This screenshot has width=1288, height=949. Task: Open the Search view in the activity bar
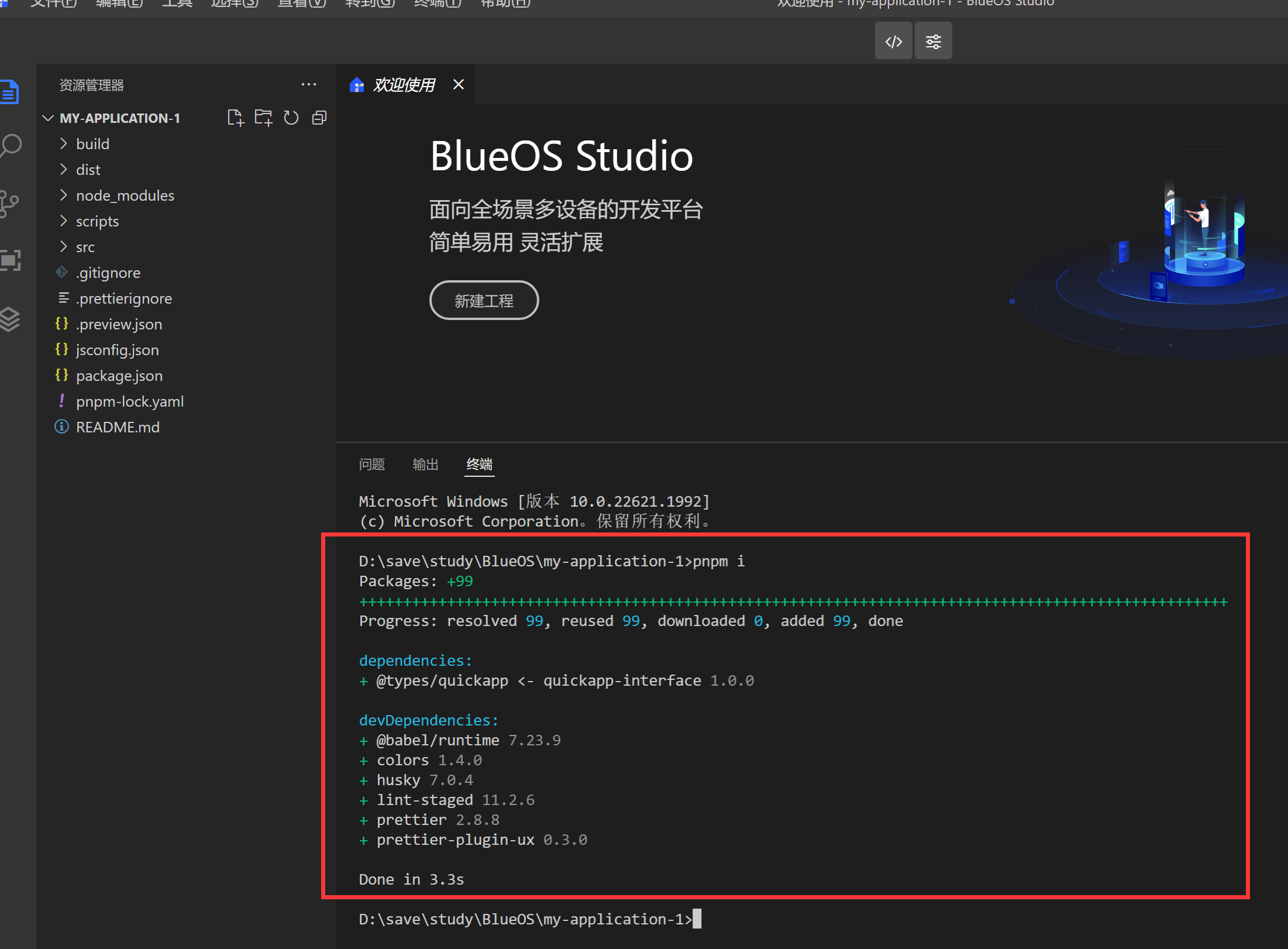pyautogui.click(x=11, y=145)
